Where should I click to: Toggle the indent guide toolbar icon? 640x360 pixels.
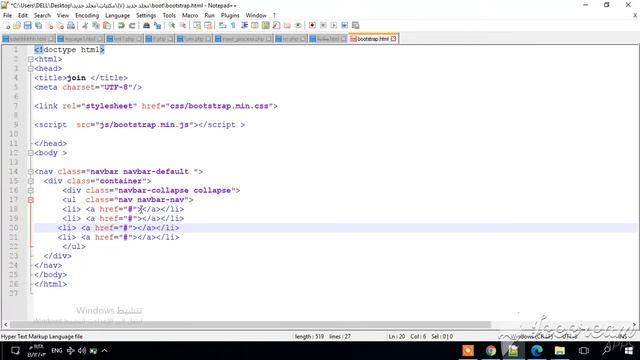pos(244,25)
